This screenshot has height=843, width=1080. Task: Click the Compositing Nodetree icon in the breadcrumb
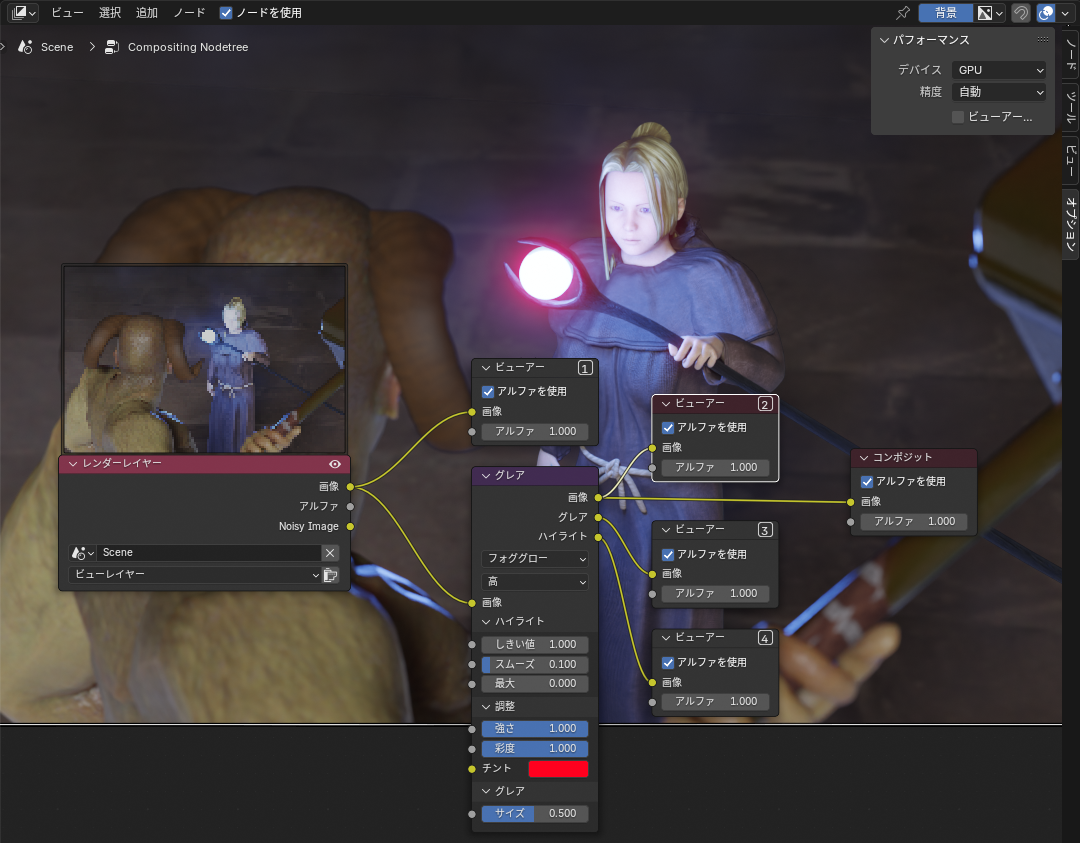point(112,46)
